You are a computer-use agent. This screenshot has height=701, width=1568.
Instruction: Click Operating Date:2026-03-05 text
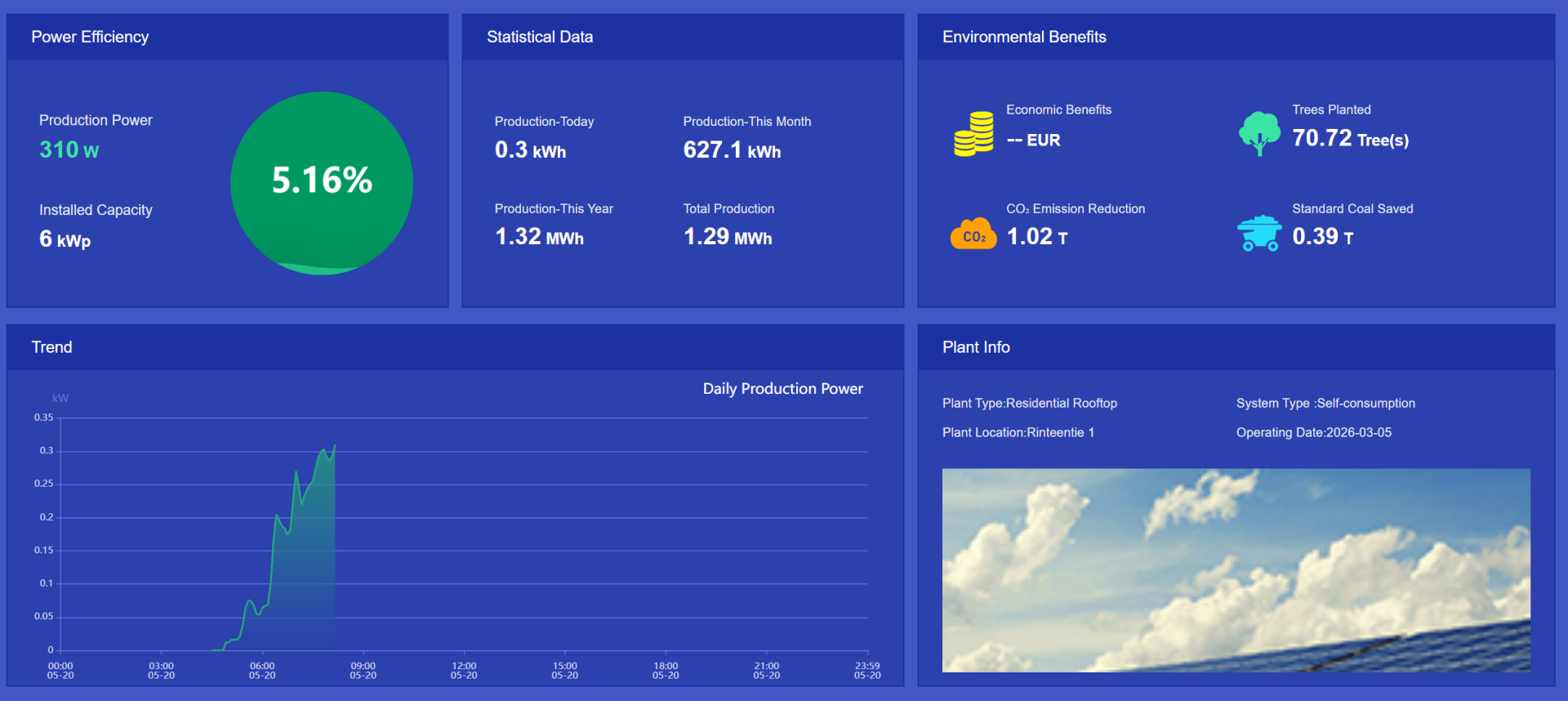(x=1314, y=432)
